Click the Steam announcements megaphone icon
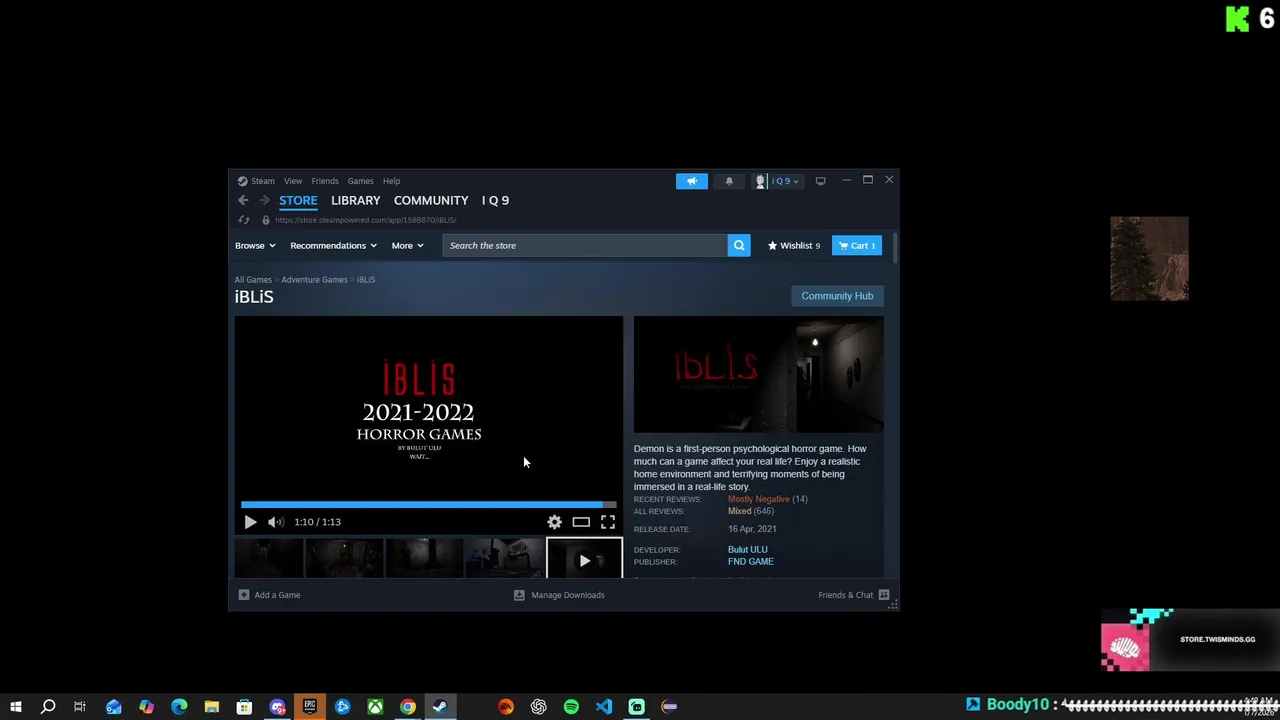Screen dimensions: 1280x720 (691, 181)
